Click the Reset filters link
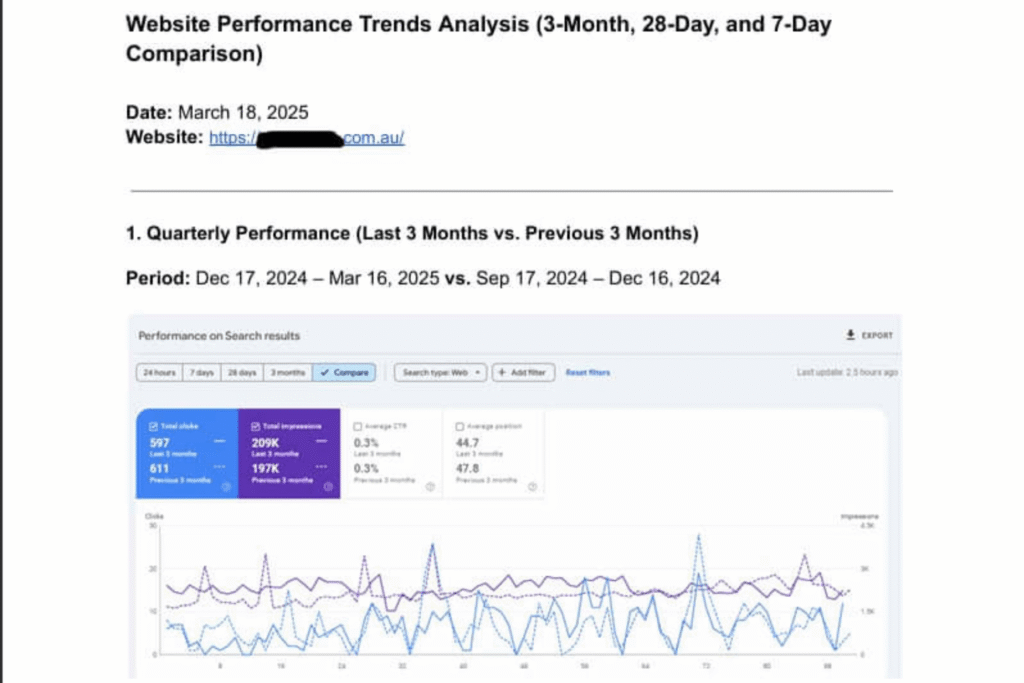Image resolution: width=1024 pixels, height=683 pixels. 588,373
